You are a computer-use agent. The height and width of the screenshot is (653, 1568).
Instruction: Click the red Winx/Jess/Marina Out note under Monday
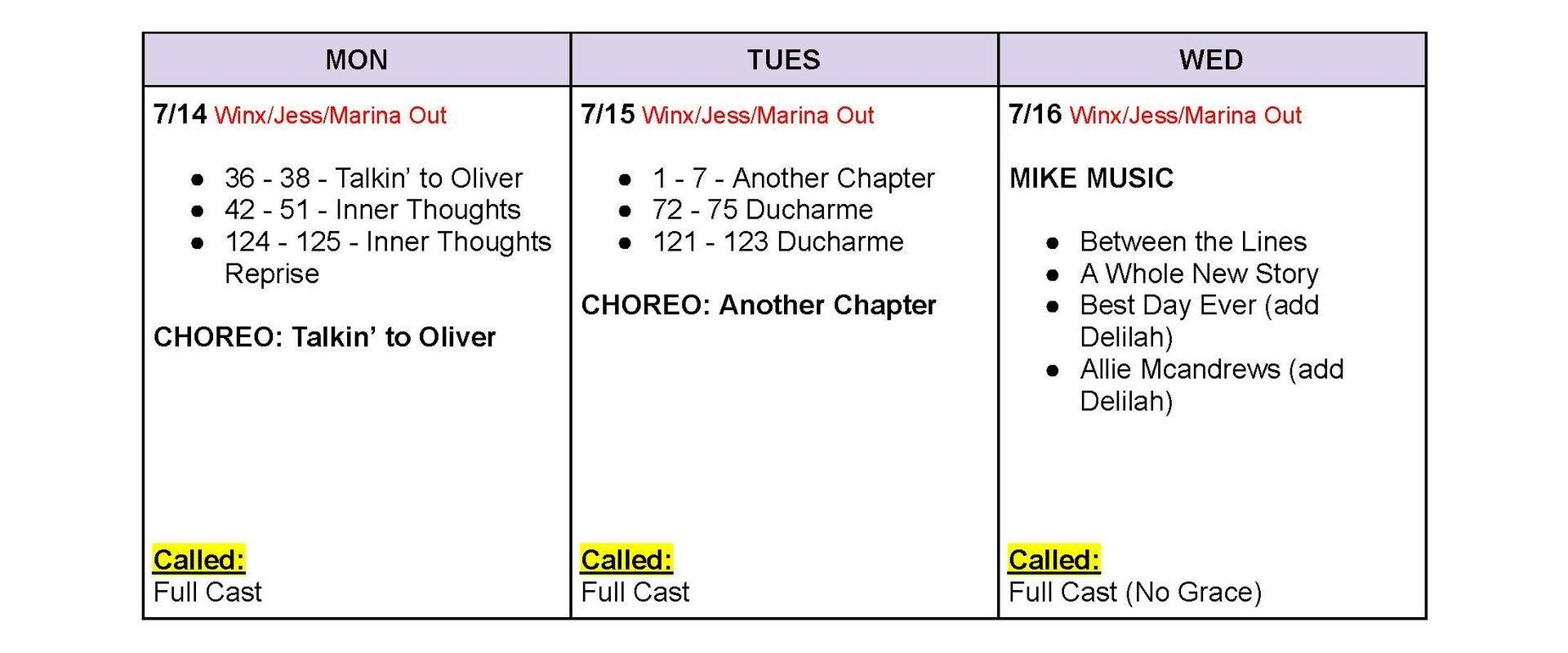[x=330, y=115]
